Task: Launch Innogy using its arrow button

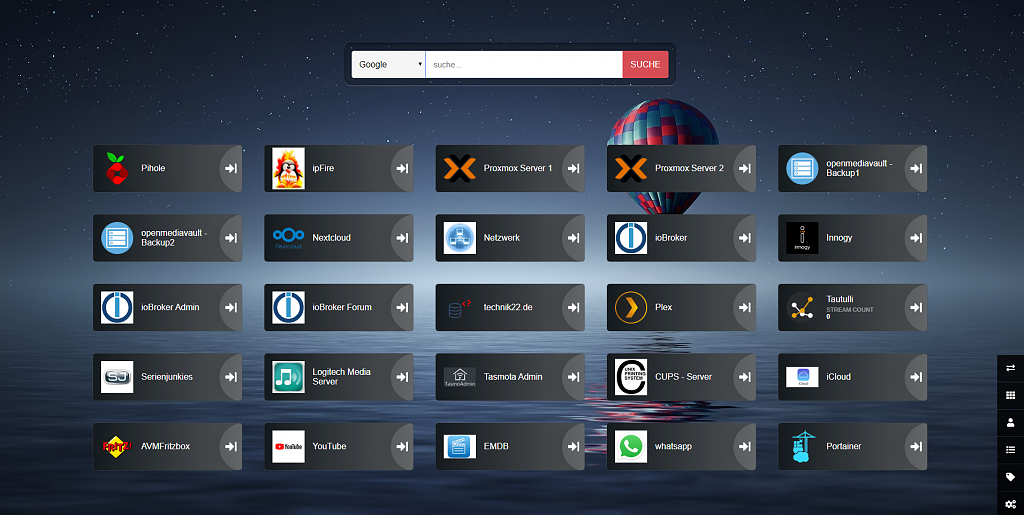Action: click(x=916, y=238)
